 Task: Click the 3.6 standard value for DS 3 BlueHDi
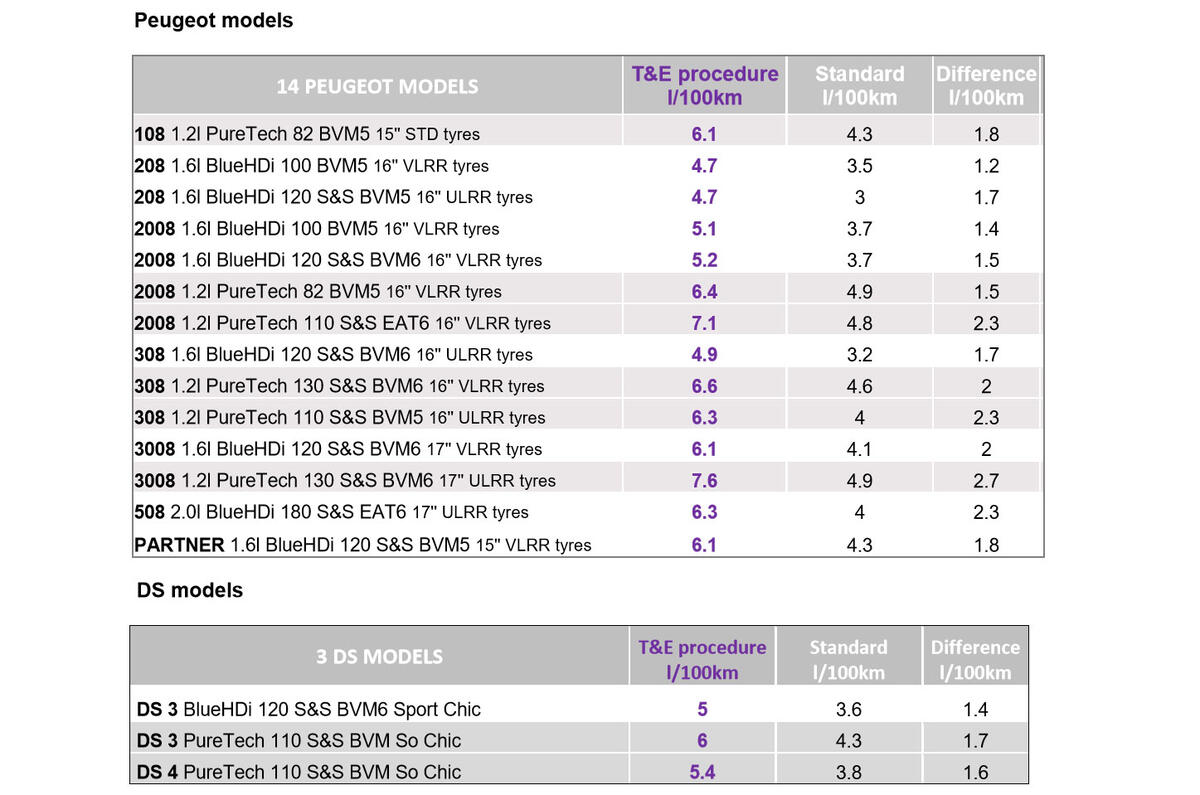tap(848, 709)
